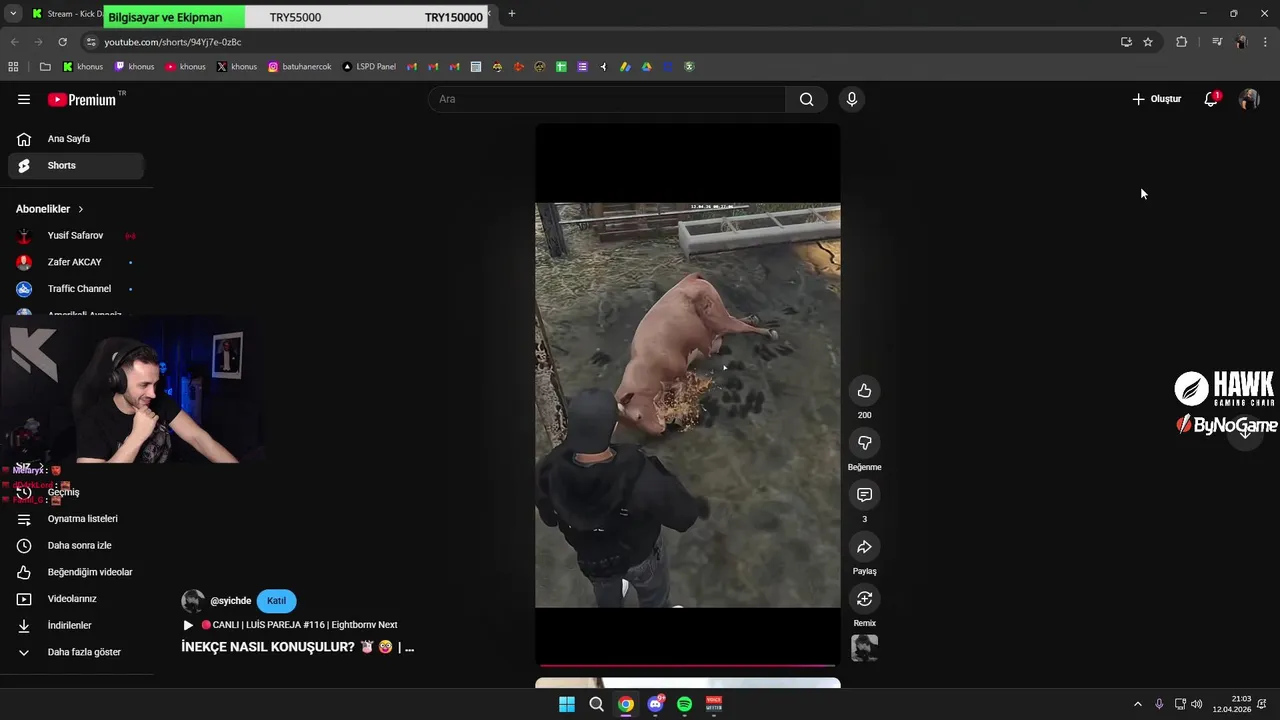
Task: Open the YouTube notifications bell
Action: [x=1211, y=99]
